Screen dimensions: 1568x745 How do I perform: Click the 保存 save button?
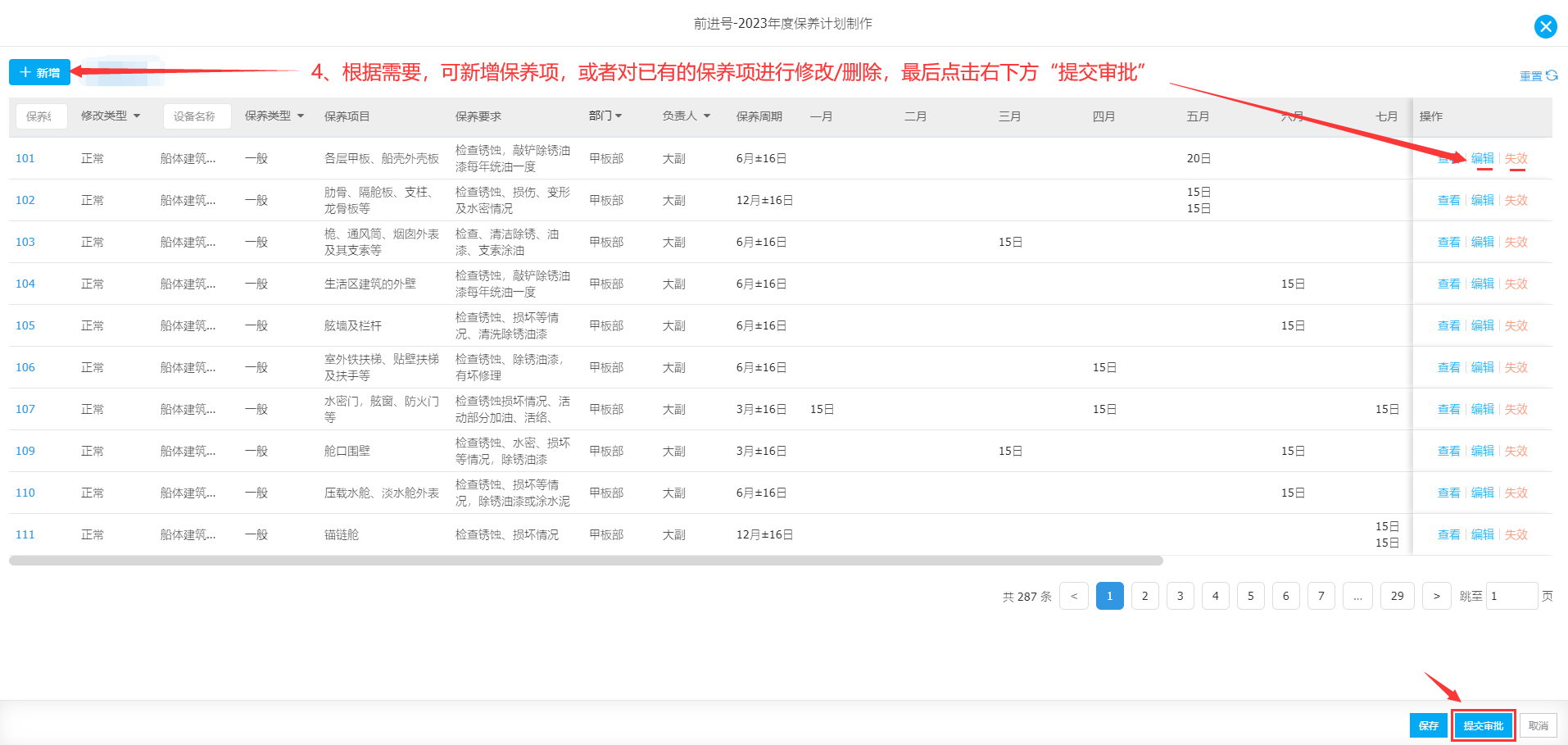tap(1429, 725)
